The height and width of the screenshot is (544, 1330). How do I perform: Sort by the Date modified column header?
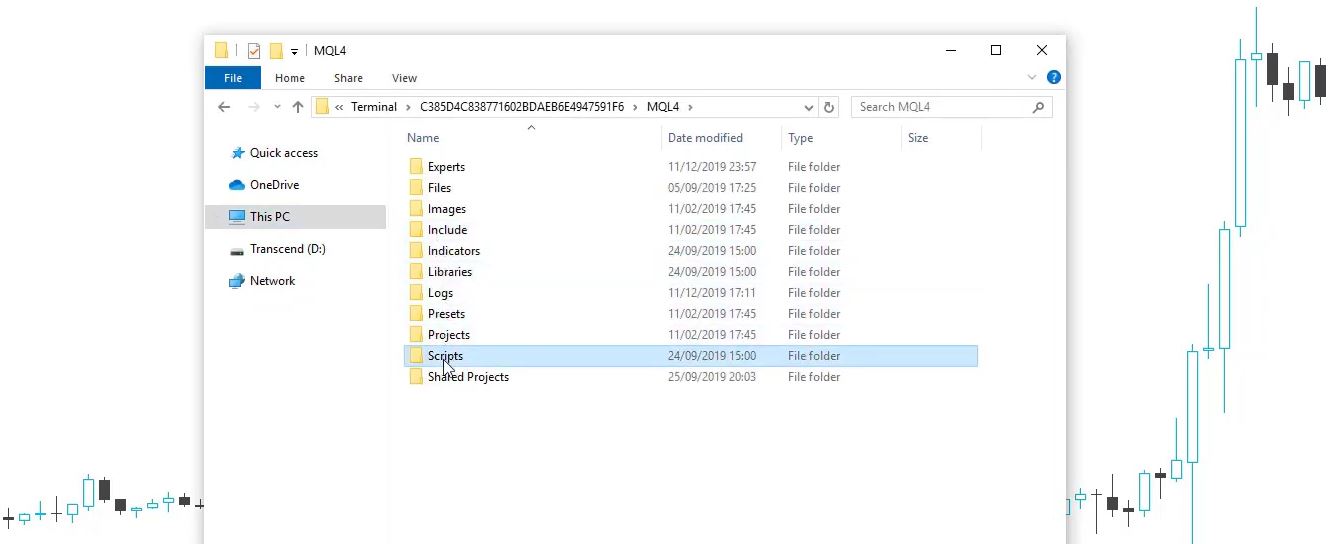point(705,138)
